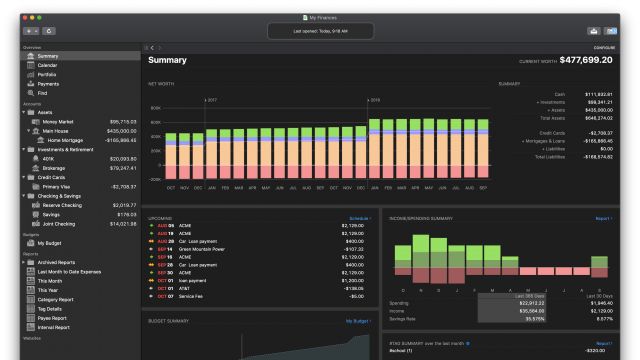640x360 pixels.
Task: Open Payee Report
Action: point(52,318)
